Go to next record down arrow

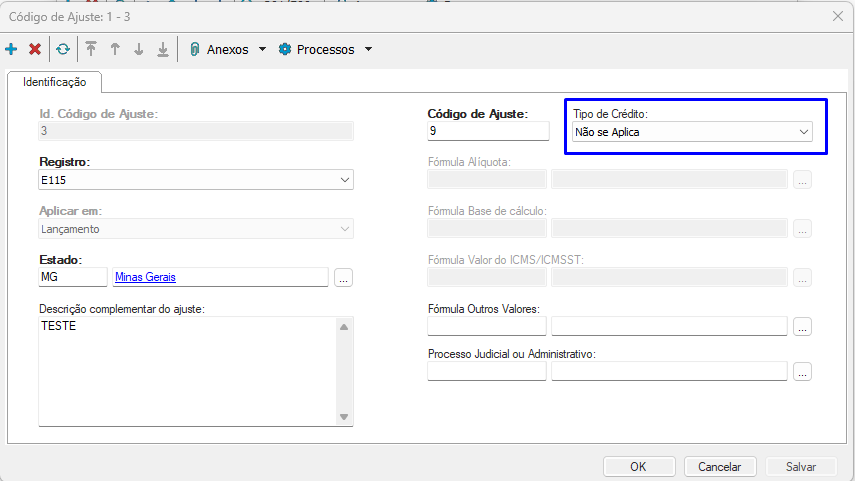(139, 49)
